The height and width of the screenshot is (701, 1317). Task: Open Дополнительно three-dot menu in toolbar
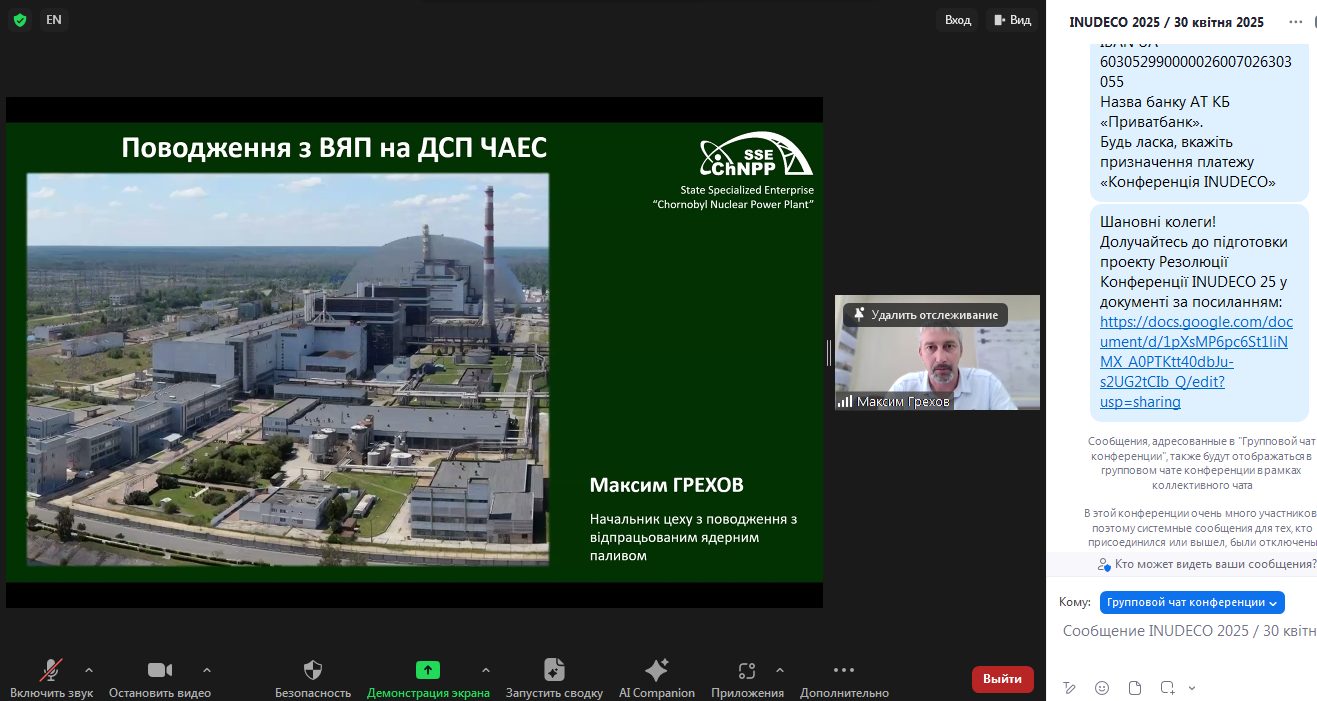(844, 670)
